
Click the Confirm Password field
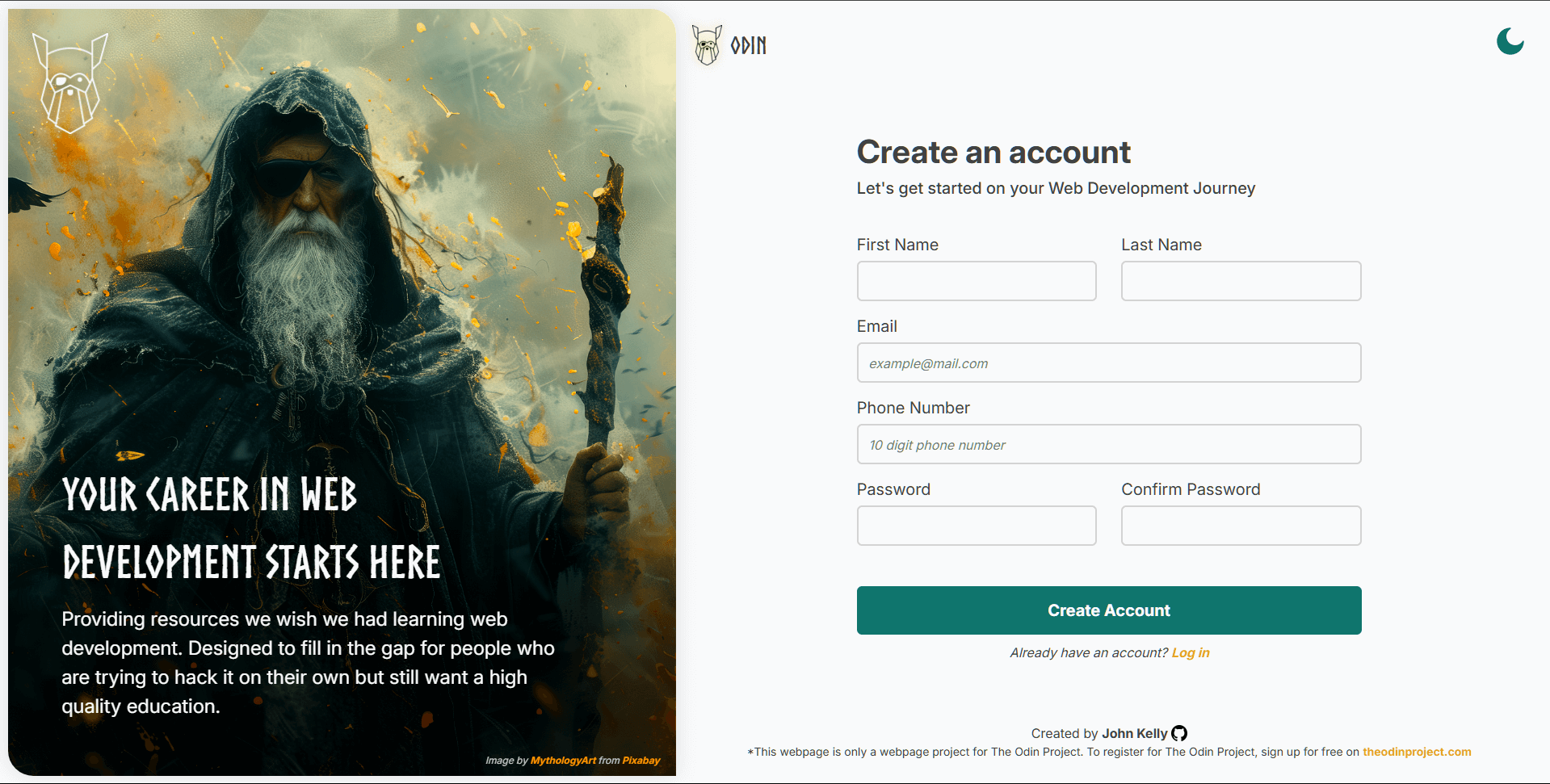[1241, 526]
